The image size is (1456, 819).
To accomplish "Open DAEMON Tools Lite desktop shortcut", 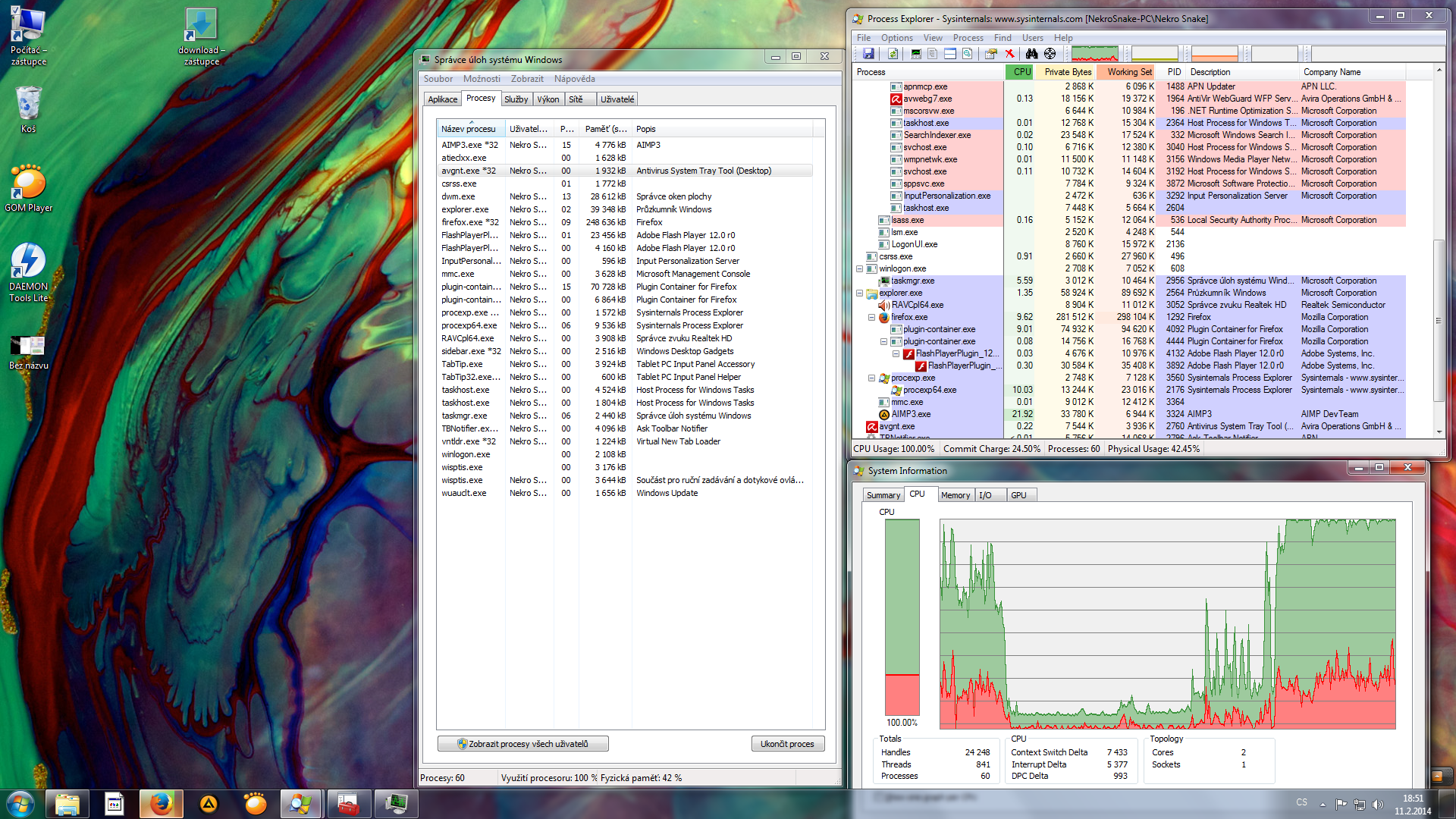I will tap(29, 273).
